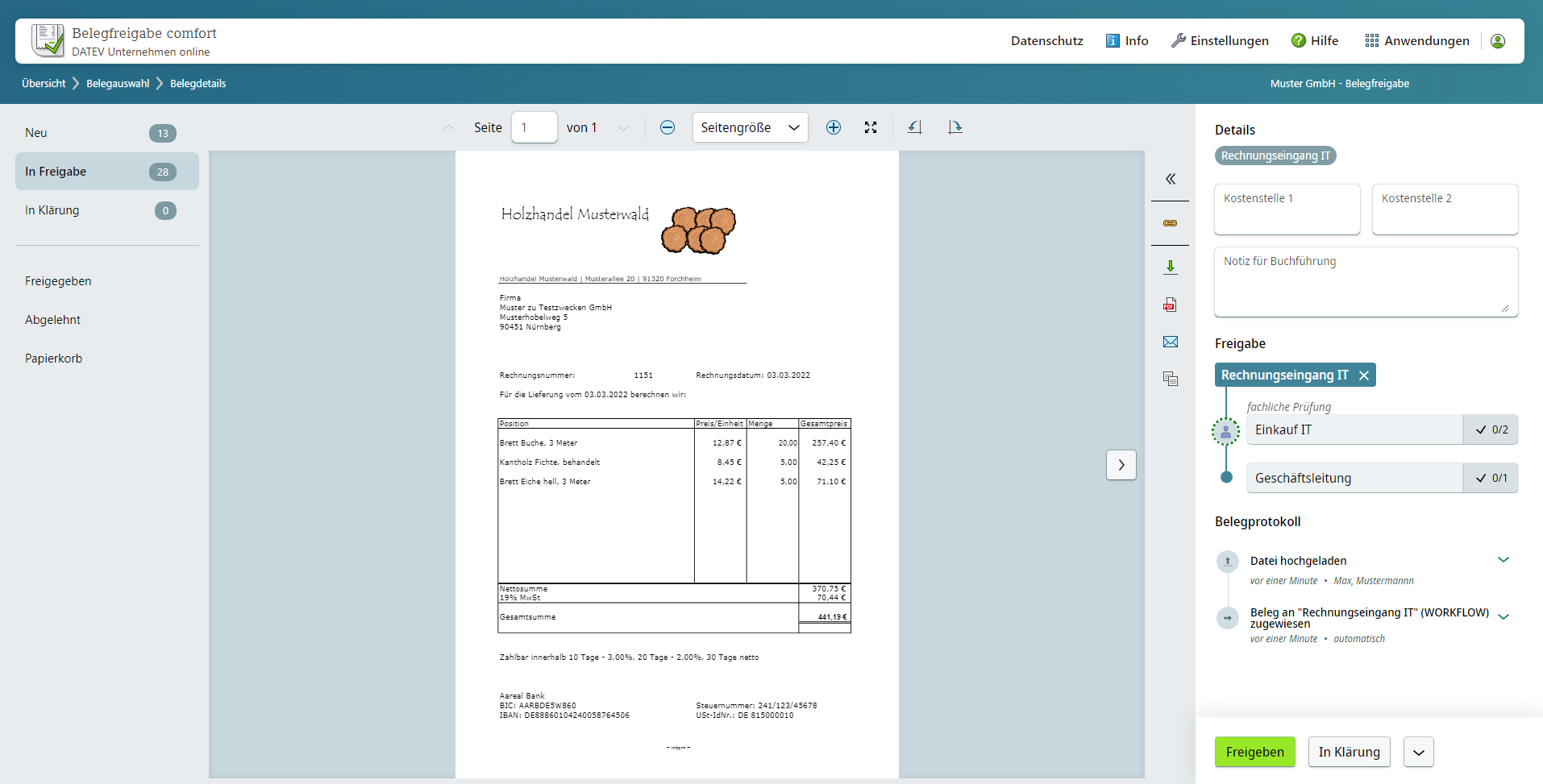The image size is (1543, 784).
Task: Expand the Datei hochgeladen protocol entry
Action: pyautogui.click(x=1503, y=560)
